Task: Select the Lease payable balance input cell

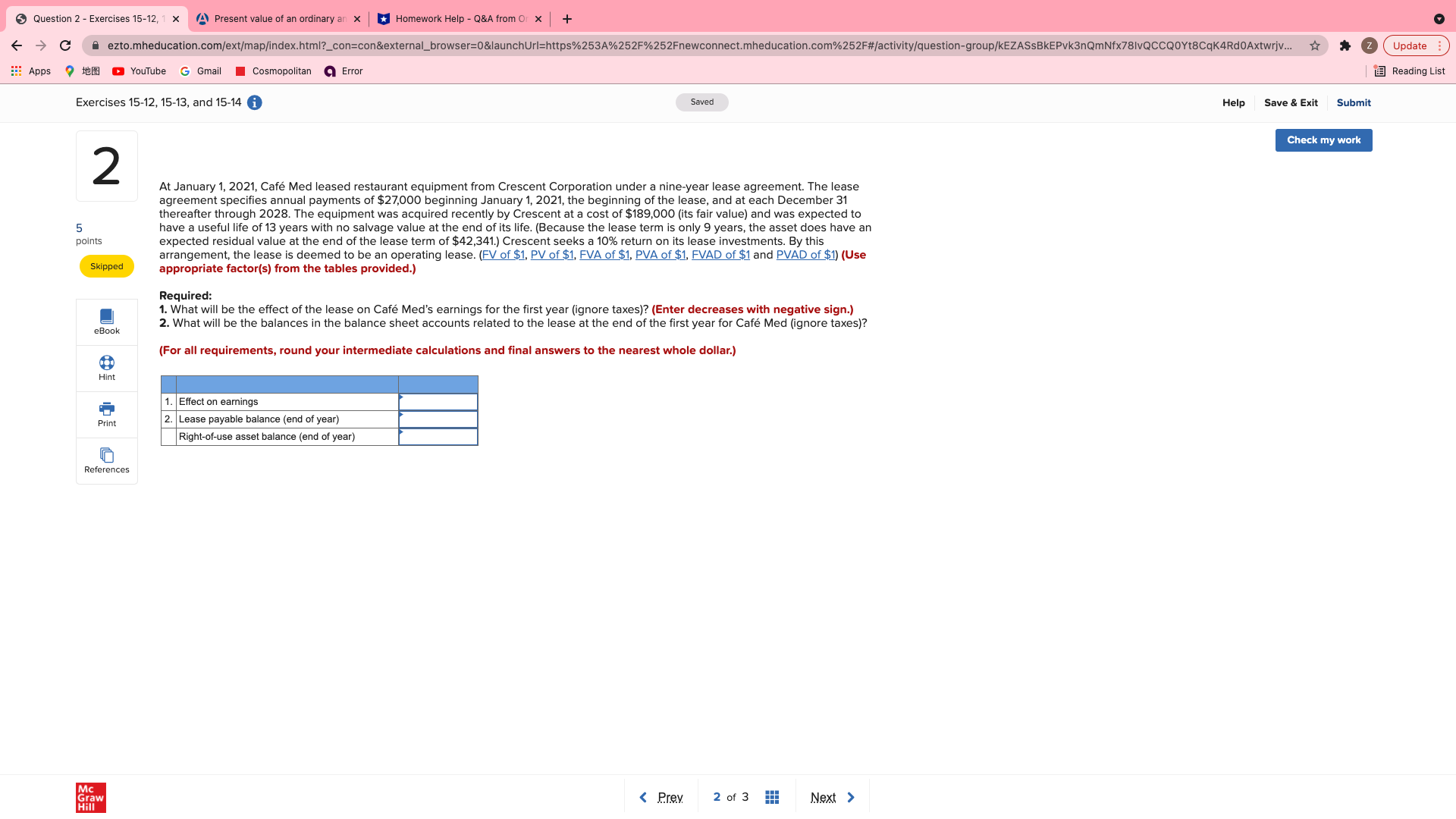Action: pyautogui.click(x=438, y=419)
